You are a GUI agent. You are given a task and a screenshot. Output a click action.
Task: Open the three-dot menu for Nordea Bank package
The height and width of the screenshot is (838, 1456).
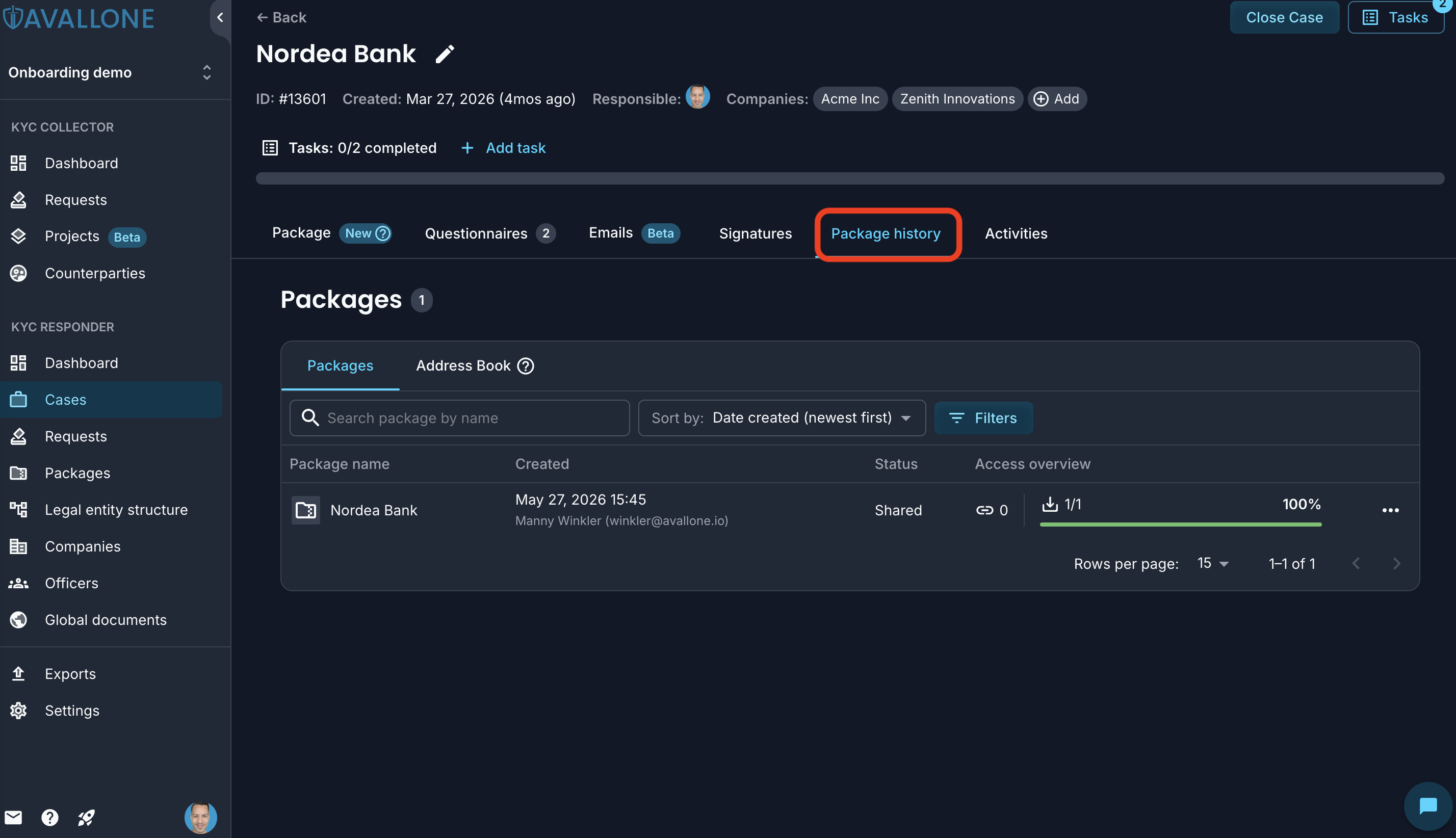coord(1390,510)
